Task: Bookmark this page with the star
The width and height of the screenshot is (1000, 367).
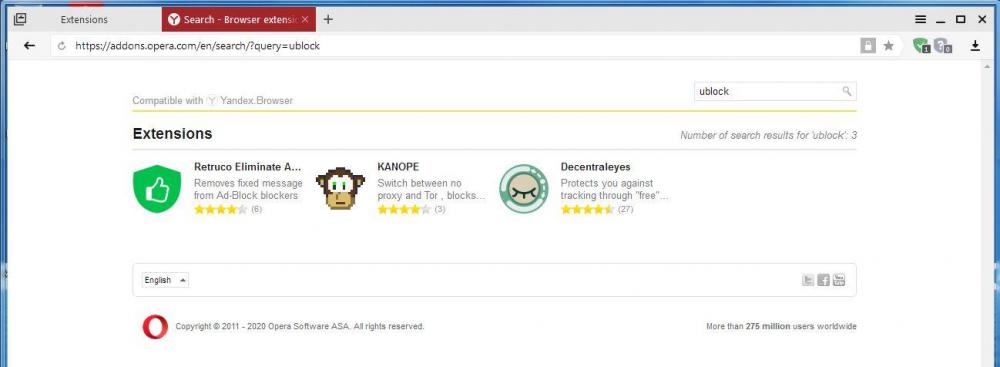Action: 888,46
